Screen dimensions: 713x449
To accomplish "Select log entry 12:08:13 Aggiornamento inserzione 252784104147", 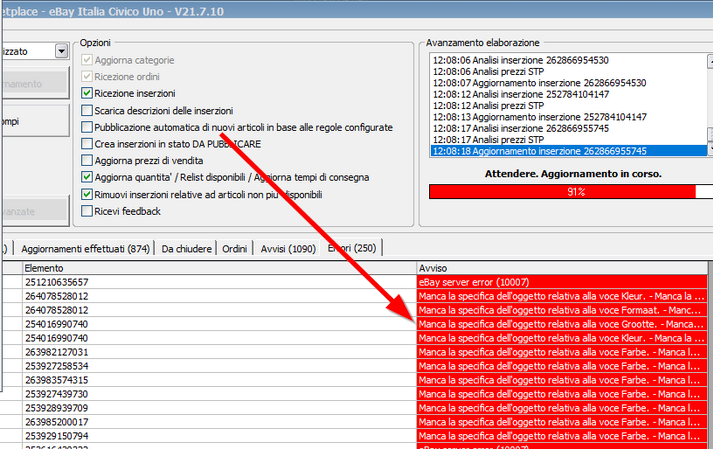I will 568,117.
